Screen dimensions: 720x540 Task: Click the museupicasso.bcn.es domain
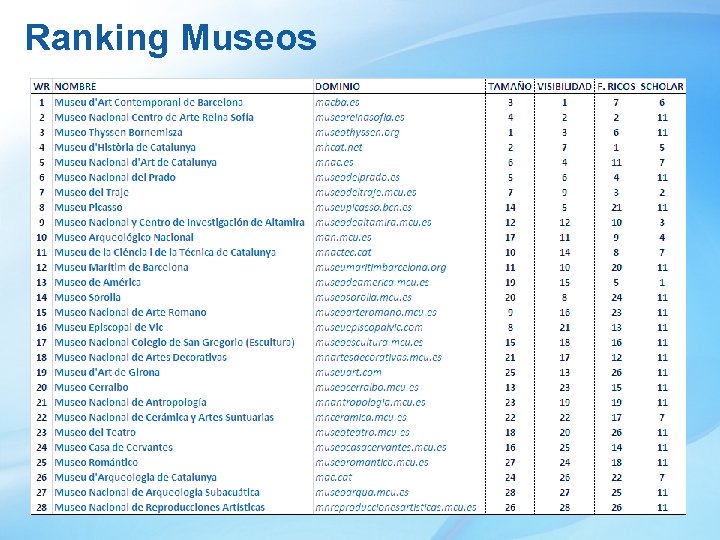(364, 208)
